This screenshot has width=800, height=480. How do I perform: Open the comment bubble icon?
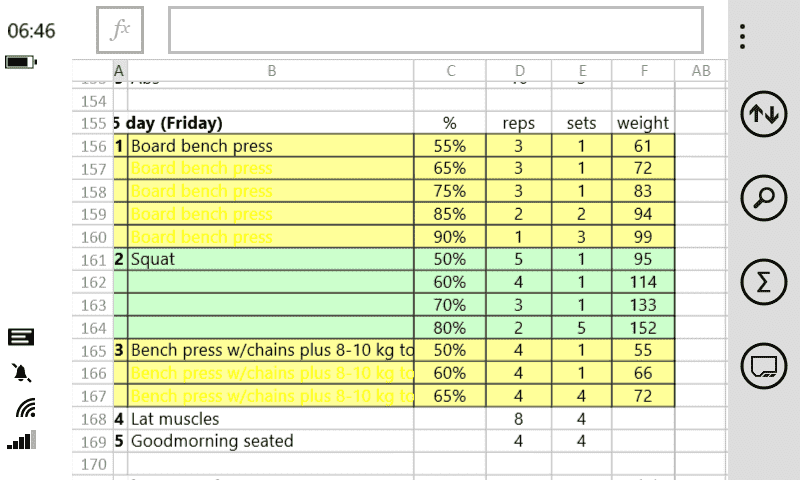point(763,366)
